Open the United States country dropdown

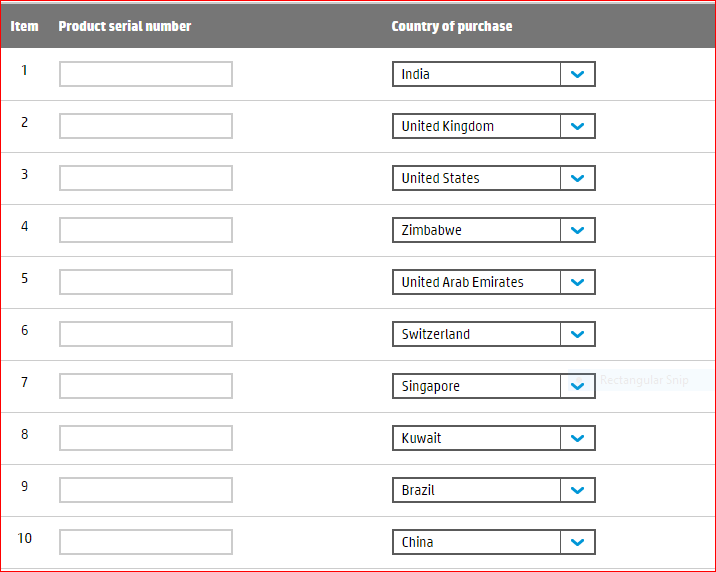point(493,178)
